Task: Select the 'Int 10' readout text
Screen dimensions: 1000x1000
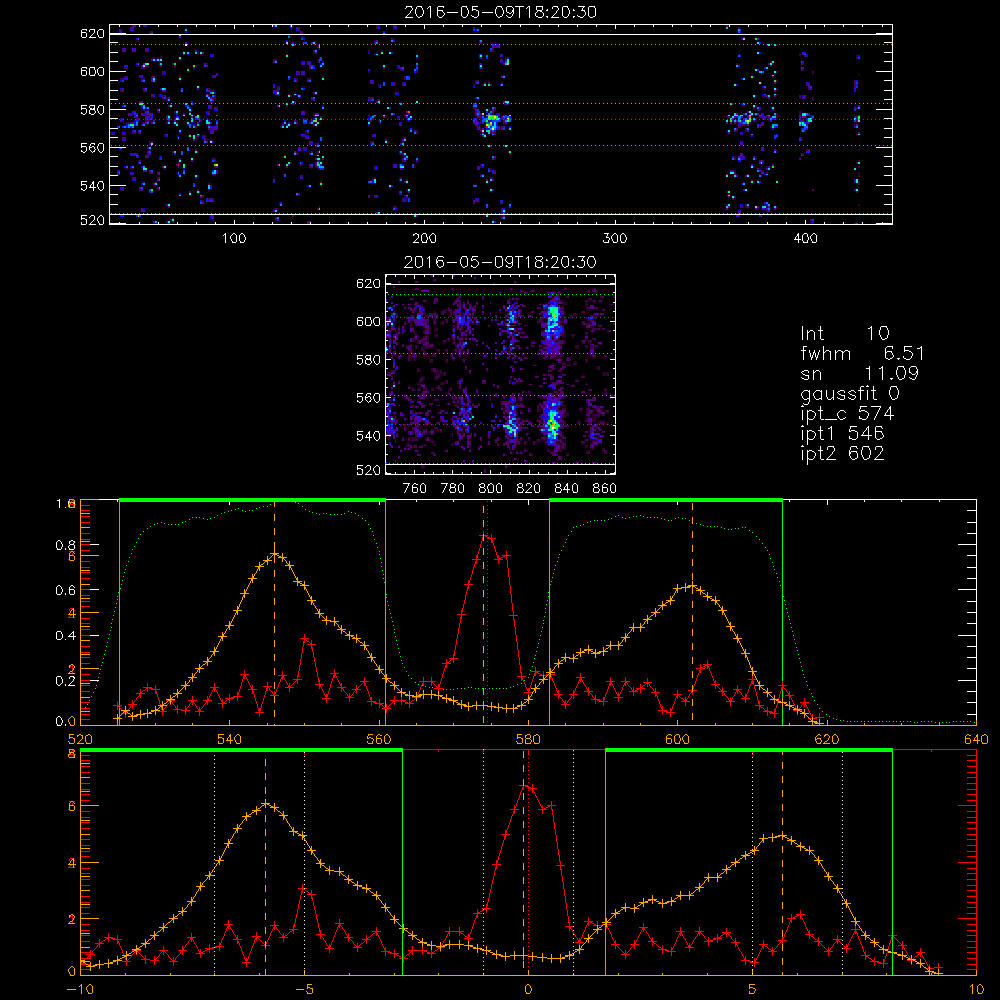Action: 845,334
